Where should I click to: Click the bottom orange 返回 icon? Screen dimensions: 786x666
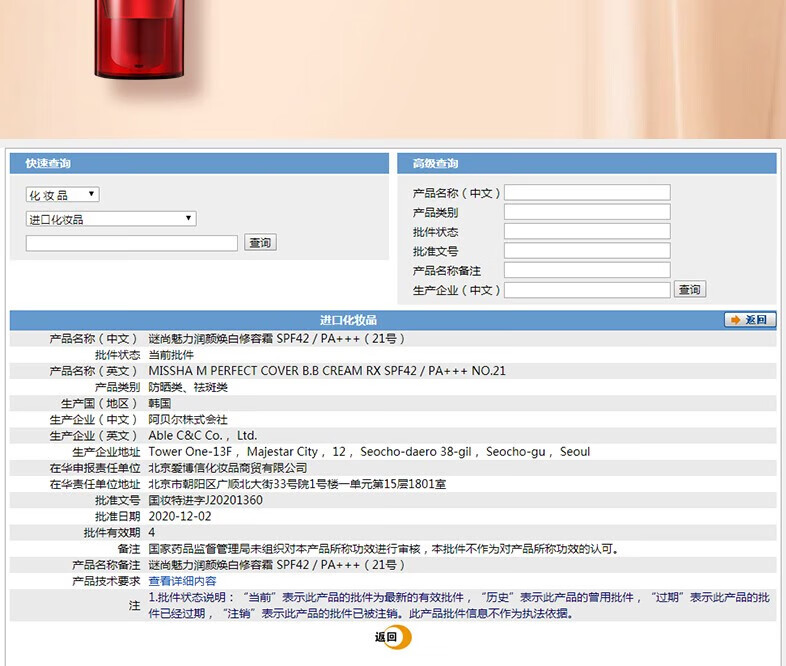click(392, 637)
